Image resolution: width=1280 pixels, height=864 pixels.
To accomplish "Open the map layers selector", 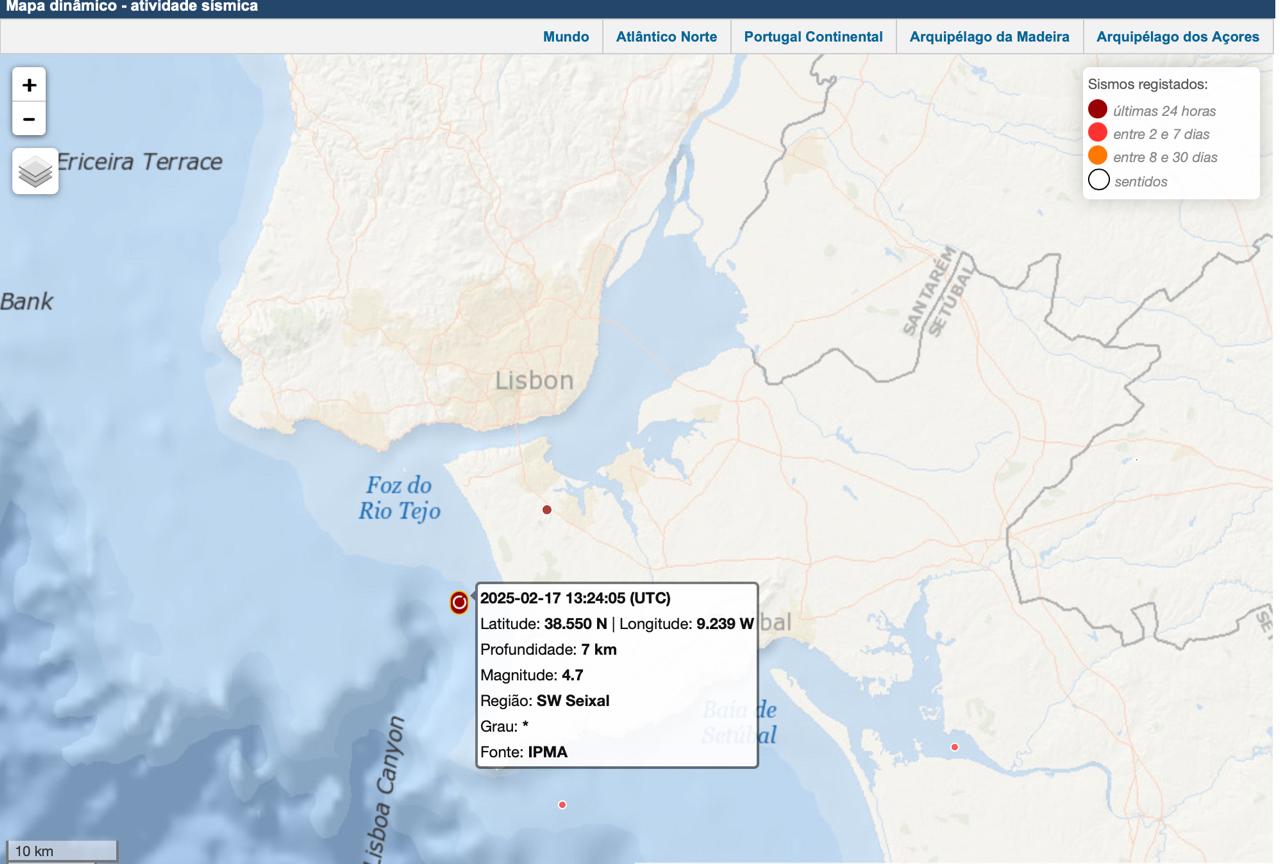I will click(35, 171).
